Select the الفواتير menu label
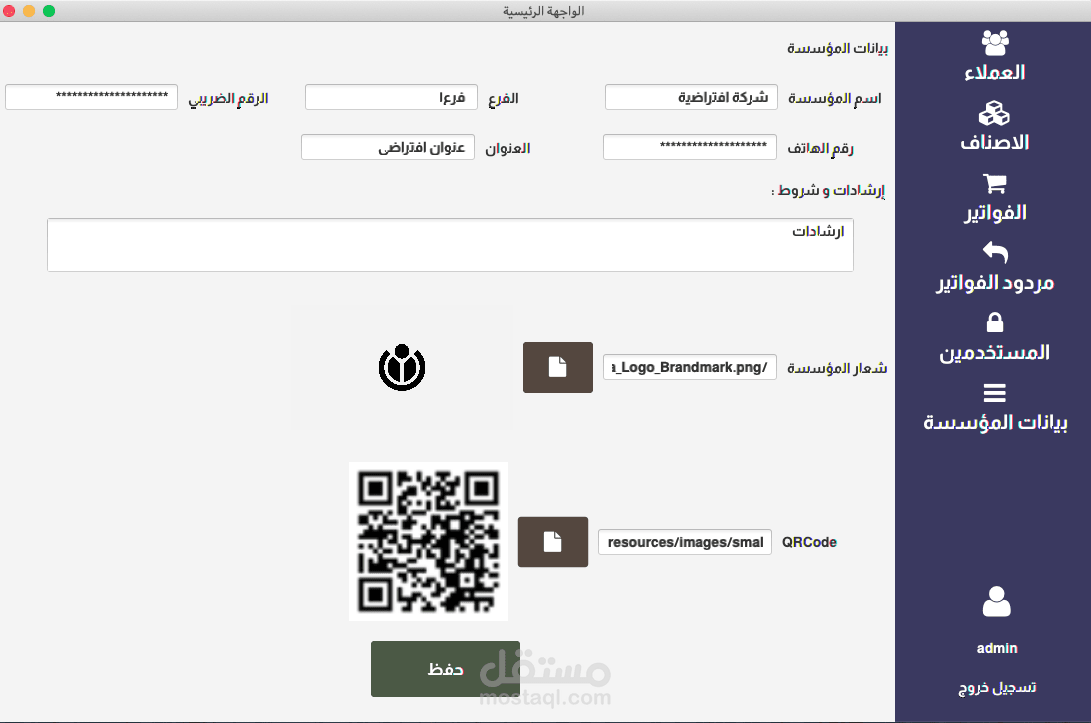 point(995,213)
